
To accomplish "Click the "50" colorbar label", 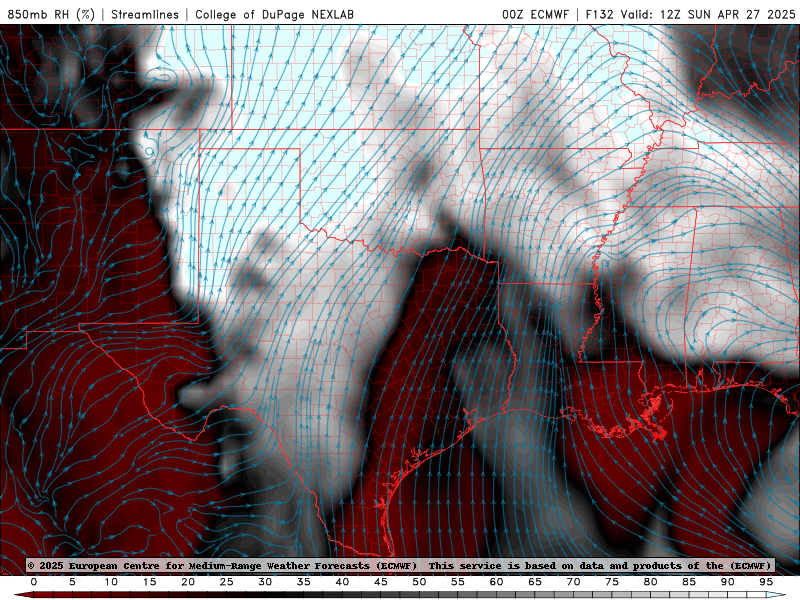I will (x=419, y=582).
